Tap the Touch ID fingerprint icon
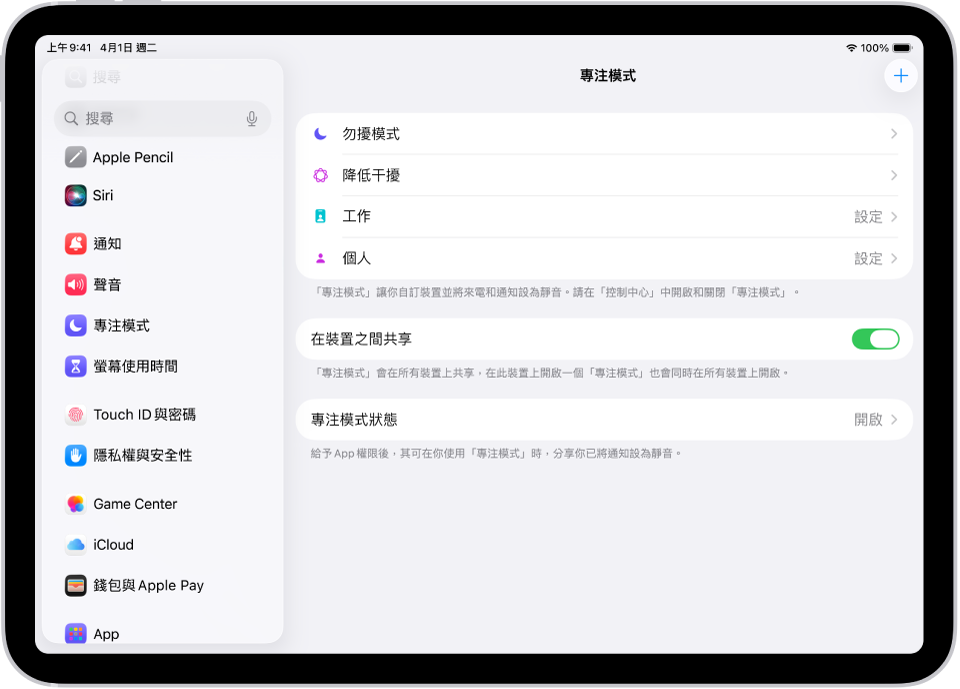 click(75, 415)
